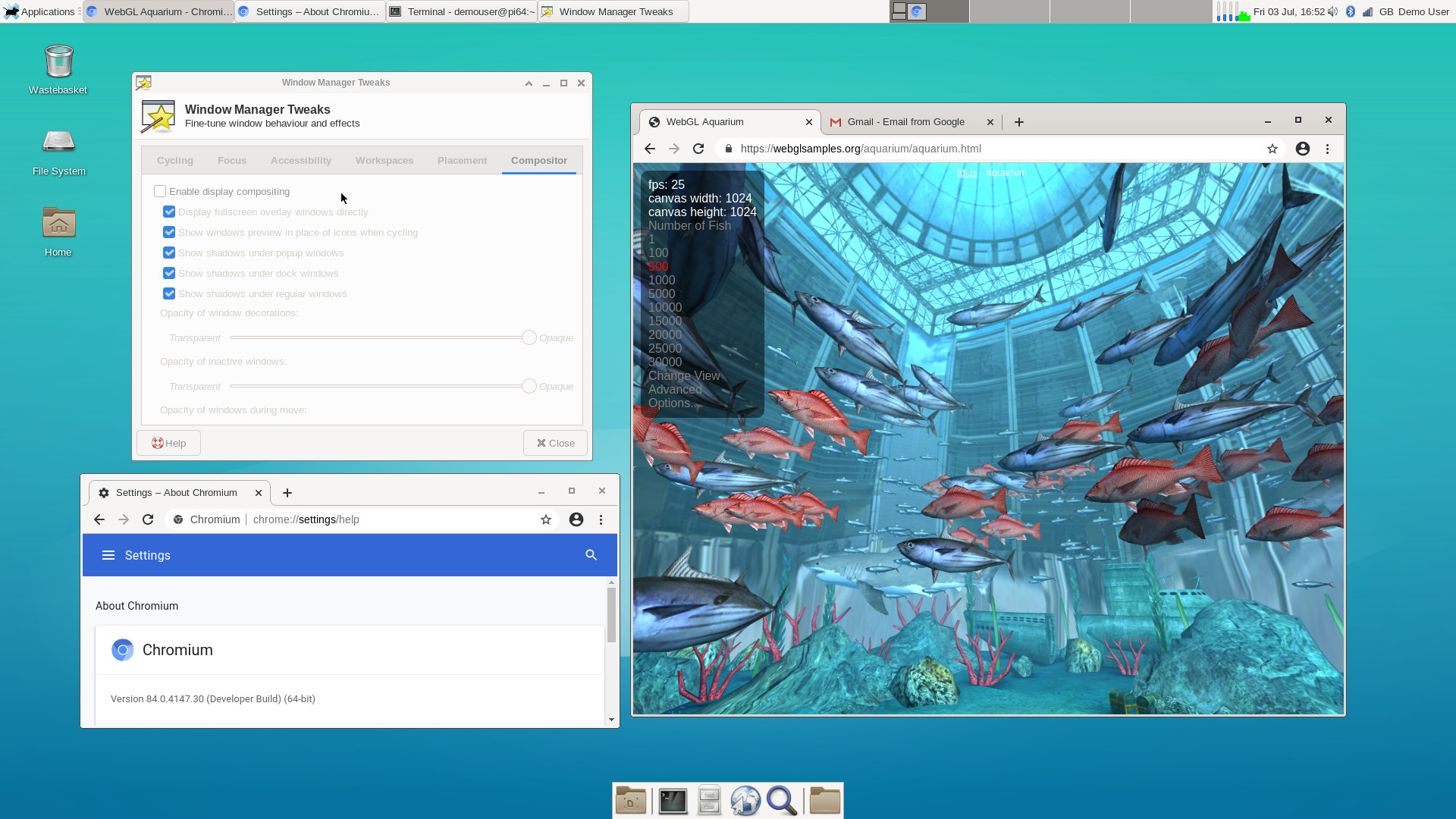This screenshot has height=819, width=1456.
Task: Open Chromium three-dot menu in Settings window
Action: pos(601,519)
